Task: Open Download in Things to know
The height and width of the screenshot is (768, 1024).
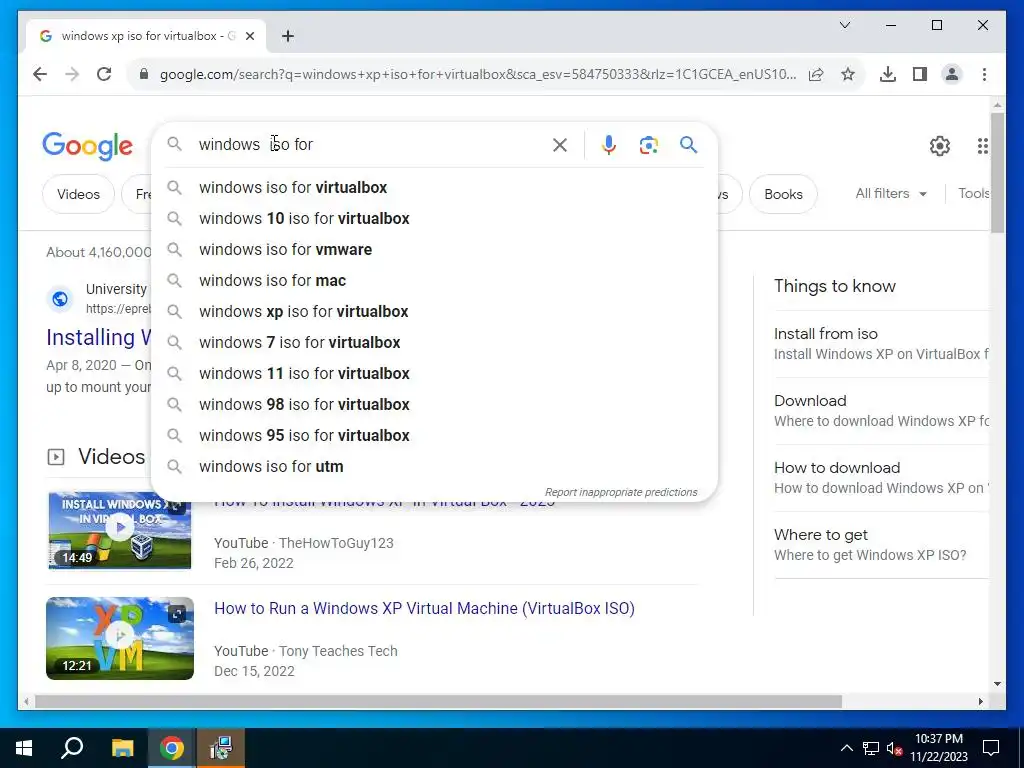Action: [880, 411]
